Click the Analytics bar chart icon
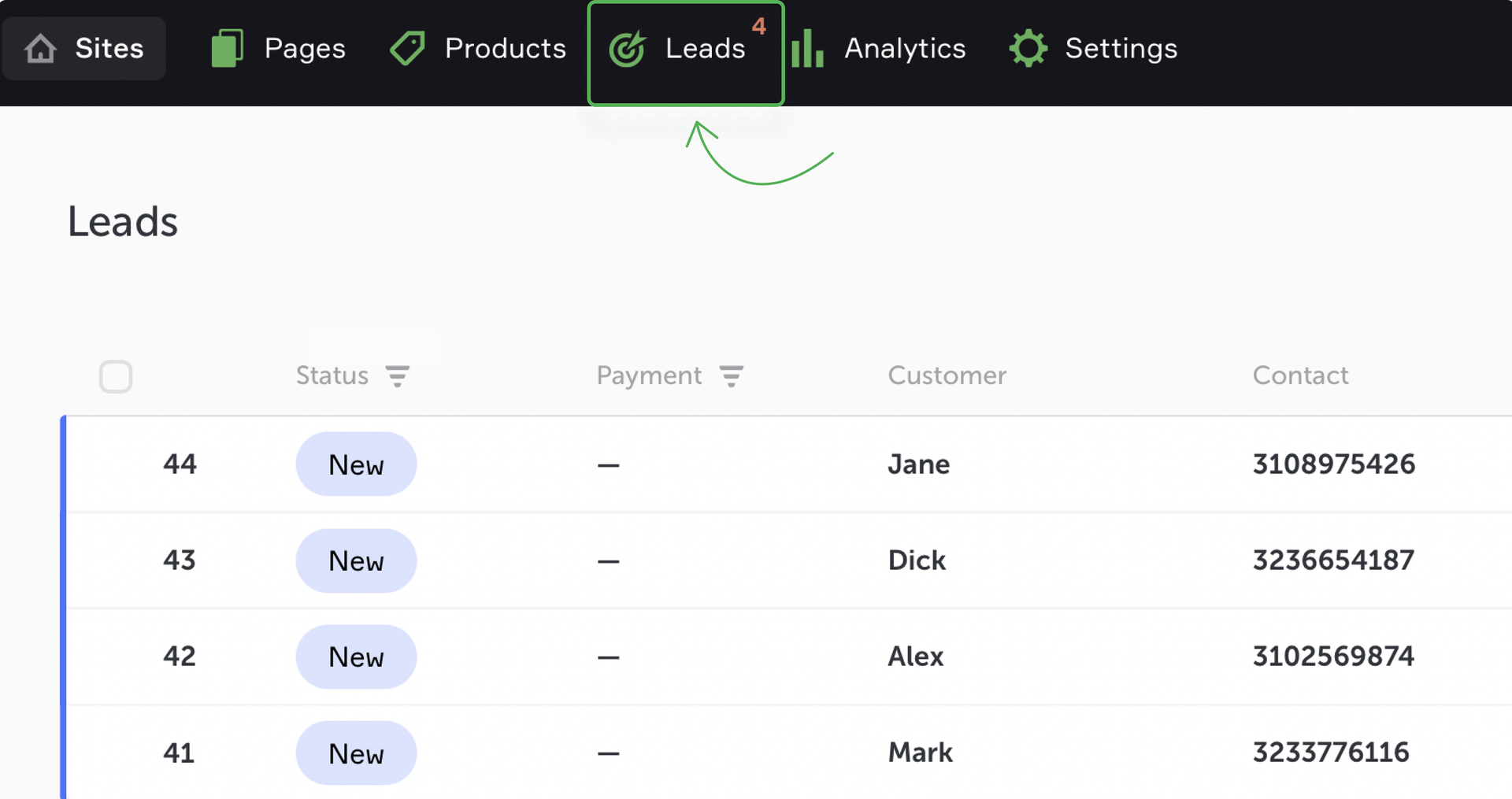This screenshot has height=799, width=1512. click(807, 49)
